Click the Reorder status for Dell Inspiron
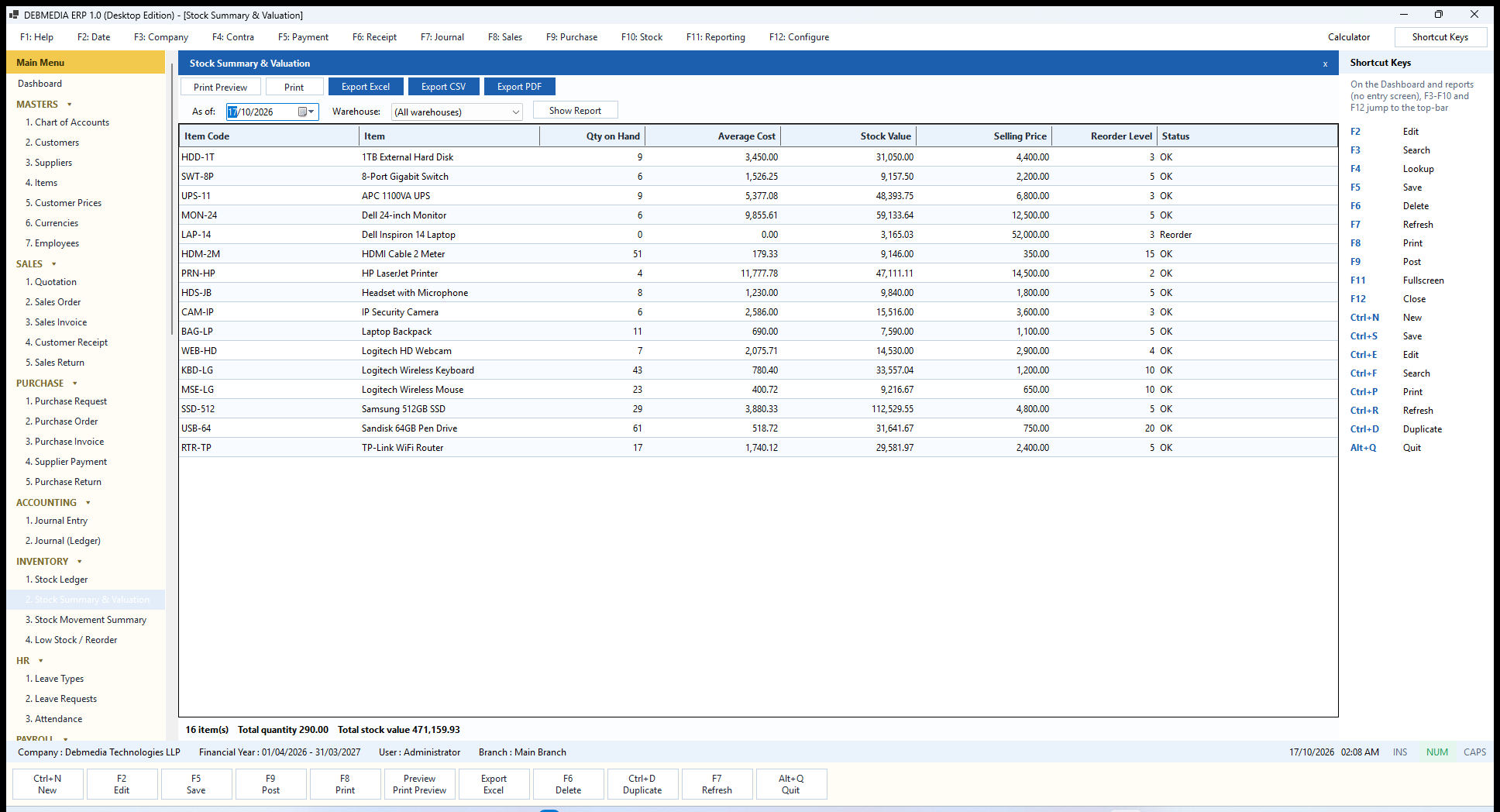The width and height of the screenshot is (1500, 812). 1175,235
